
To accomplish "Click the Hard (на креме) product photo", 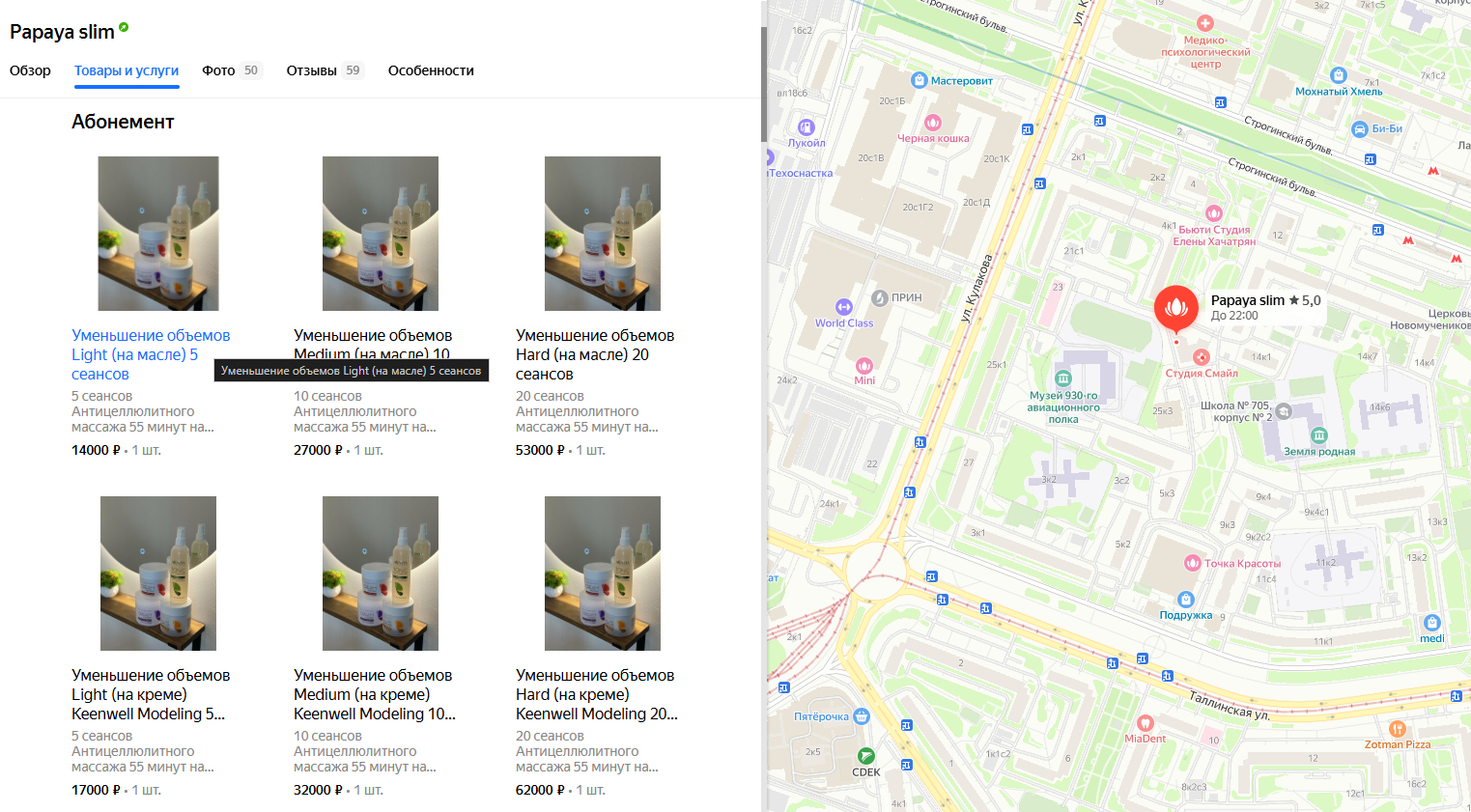I will pos(603,574).
